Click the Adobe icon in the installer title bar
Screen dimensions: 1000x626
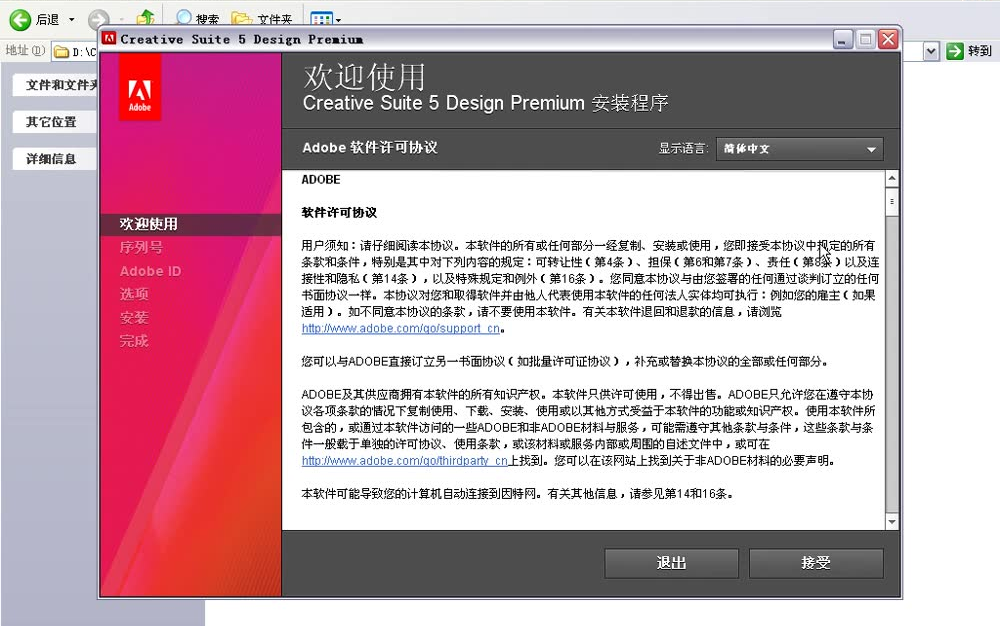(x=110, y=38)
